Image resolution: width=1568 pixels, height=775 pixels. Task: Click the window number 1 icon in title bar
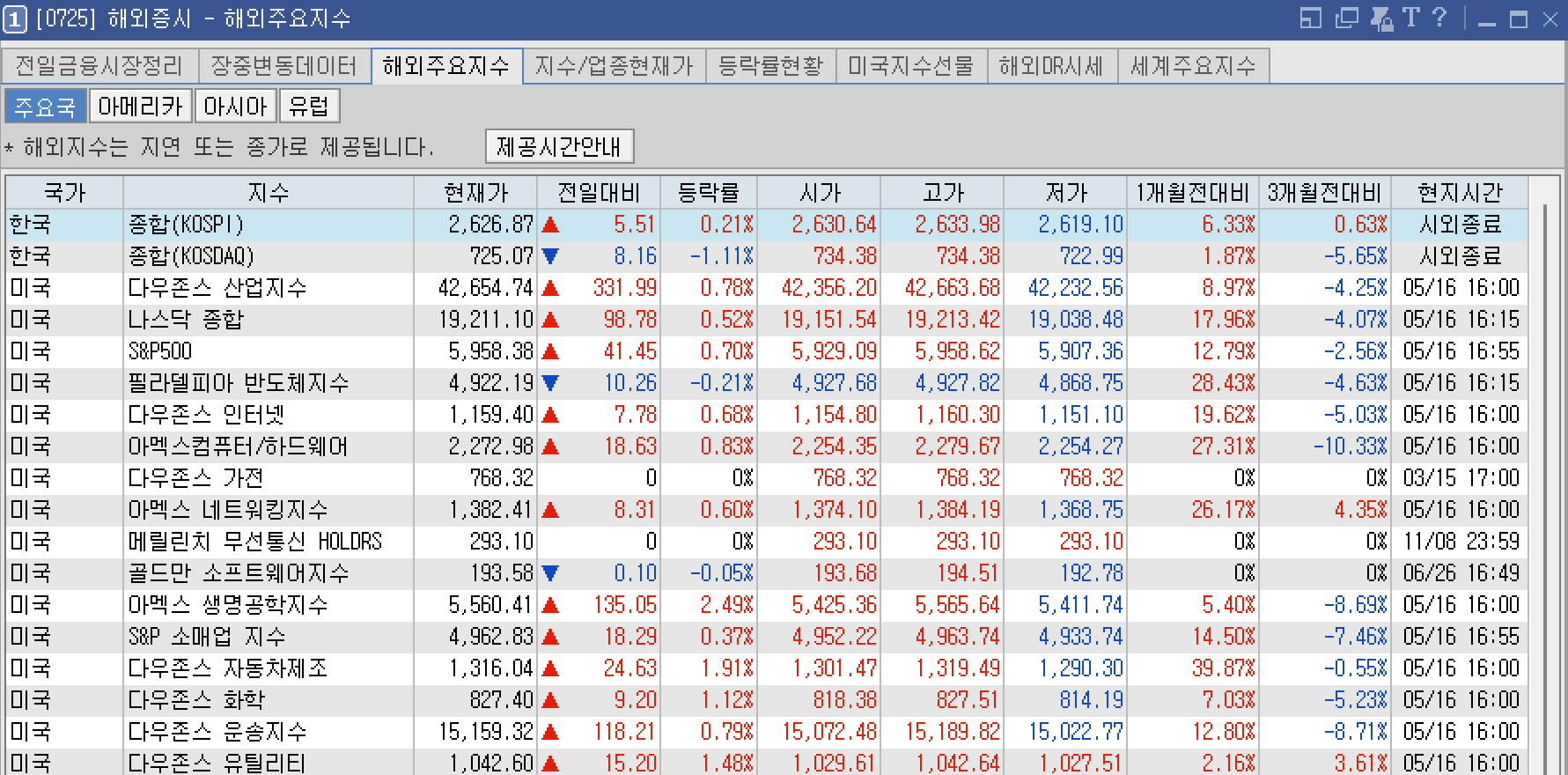(15, 18)
